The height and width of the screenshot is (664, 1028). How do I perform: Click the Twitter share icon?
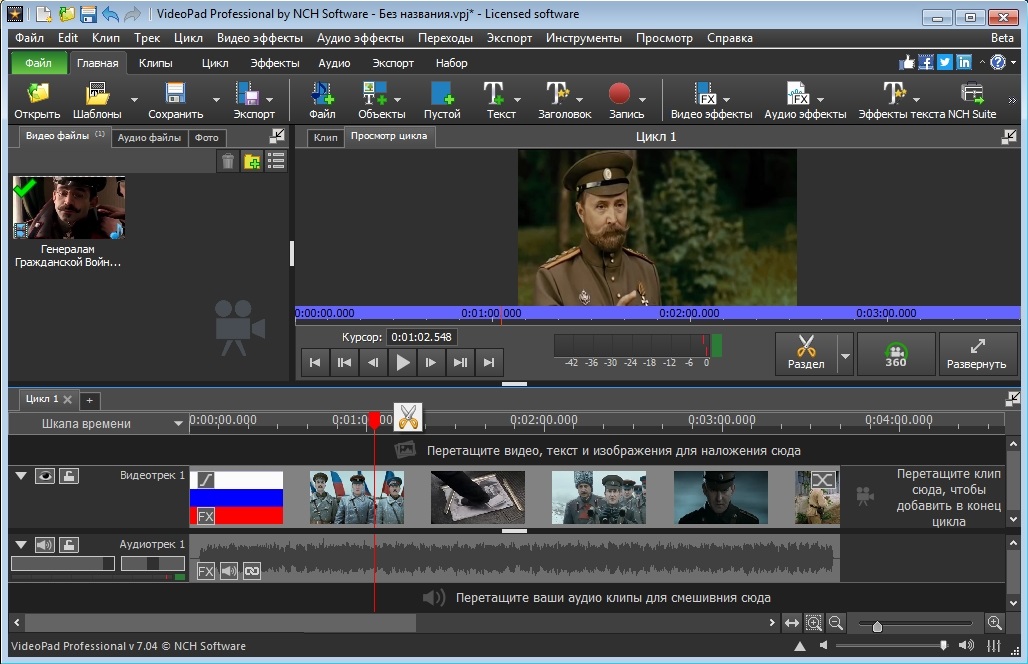click(x=945, y=62)
